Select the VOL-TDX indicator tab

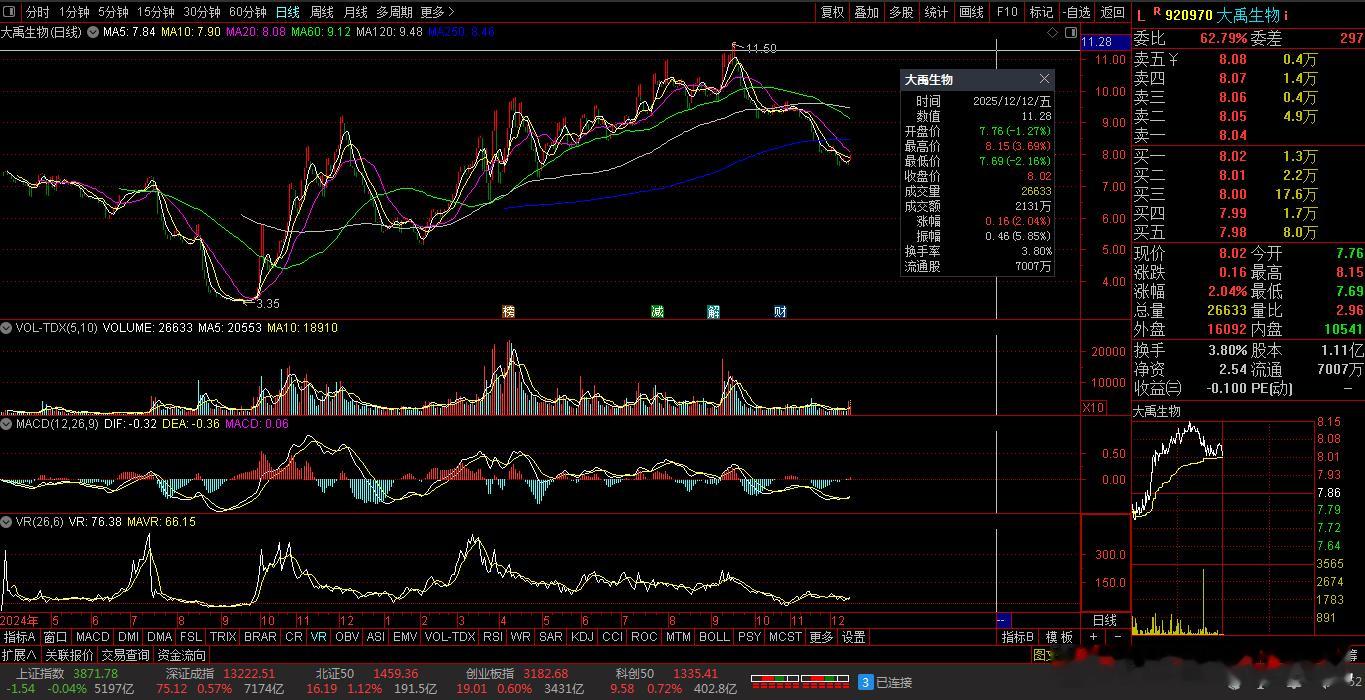[x=449, y=637]
